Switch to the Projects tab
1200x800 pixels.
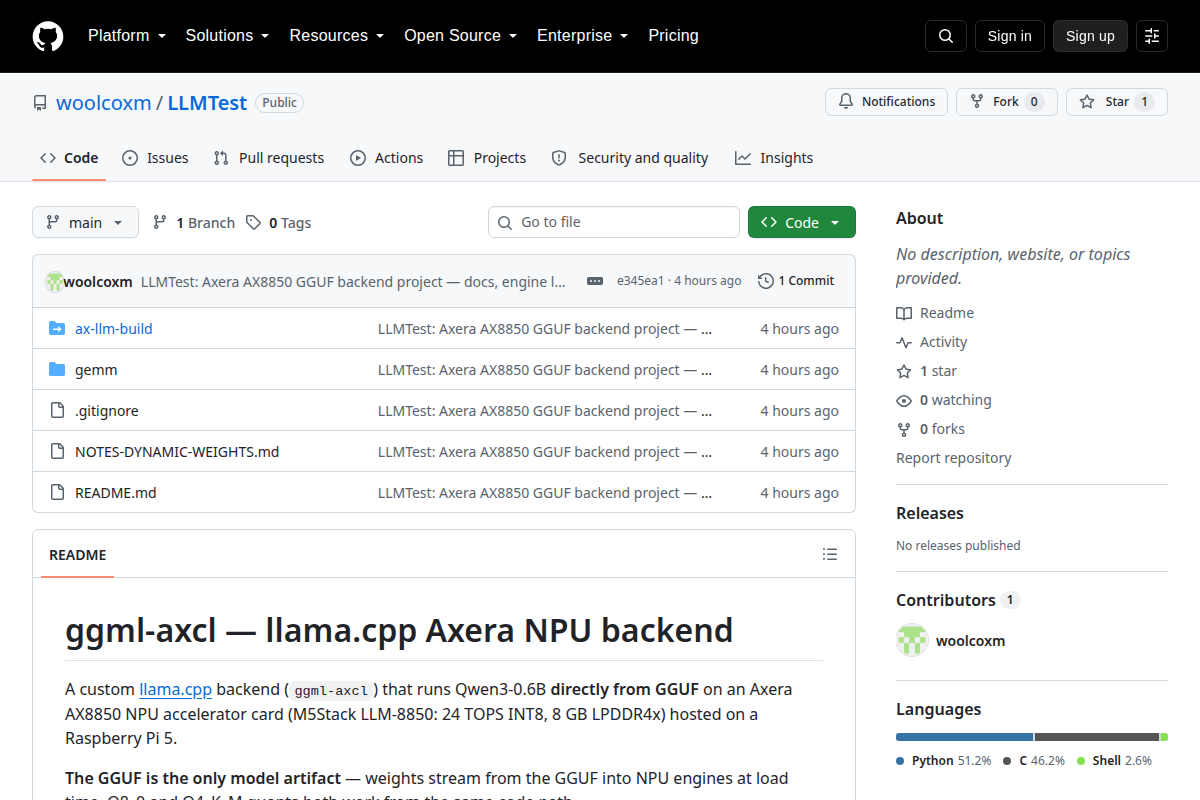click(x=487, y=158)
